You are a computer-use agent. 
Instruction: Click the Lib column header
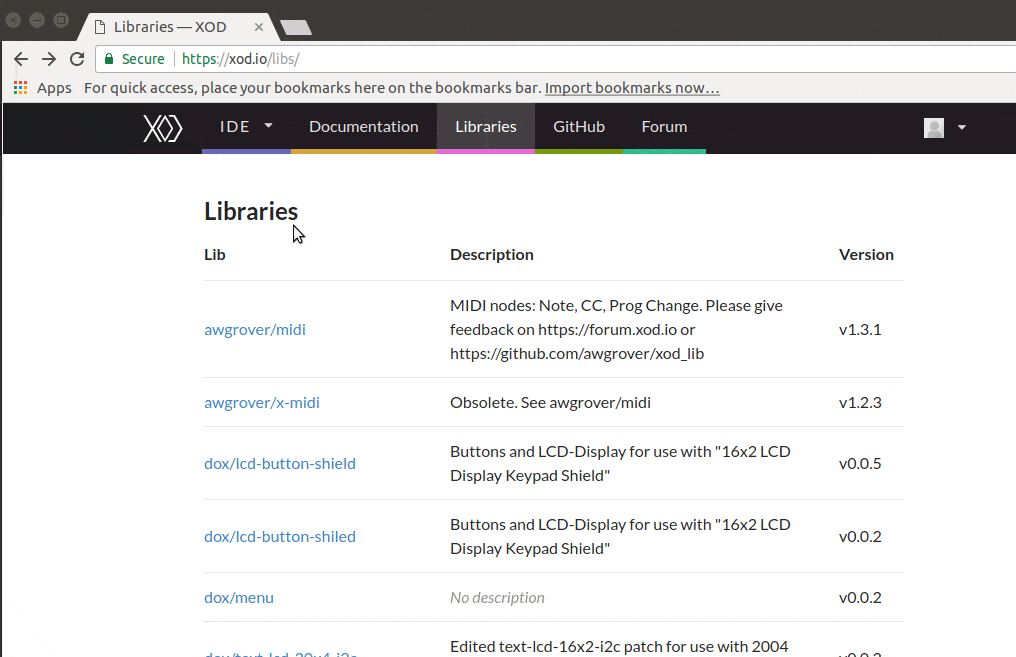click(x=214, y=255)
